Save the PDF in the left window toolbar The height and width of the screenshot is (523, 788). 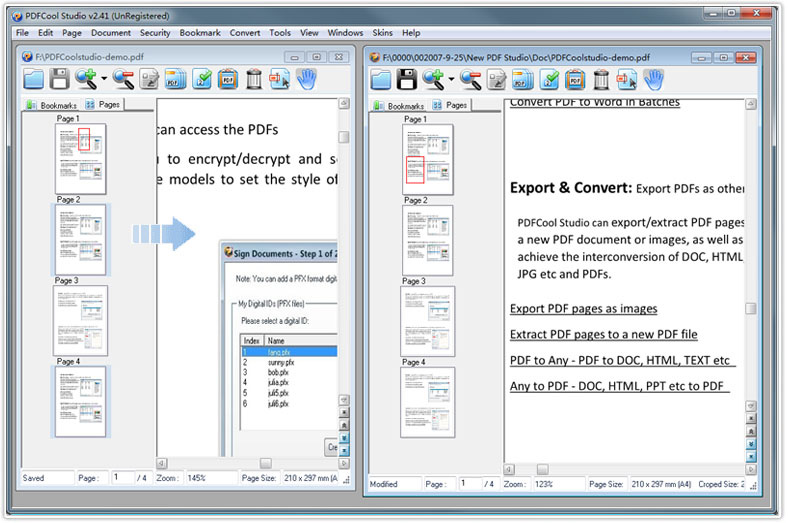pos(59,79)
